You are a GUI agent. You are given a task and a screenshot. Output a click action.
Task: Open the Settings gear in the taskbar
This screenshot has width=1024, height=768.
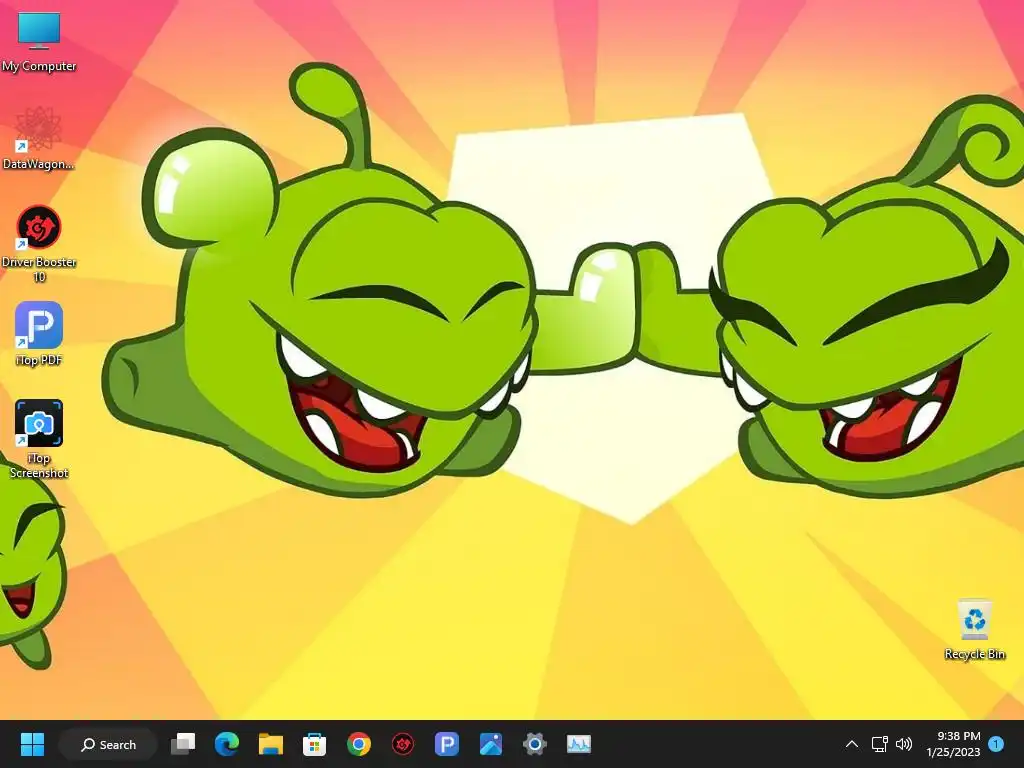click(x=534, y=744)
